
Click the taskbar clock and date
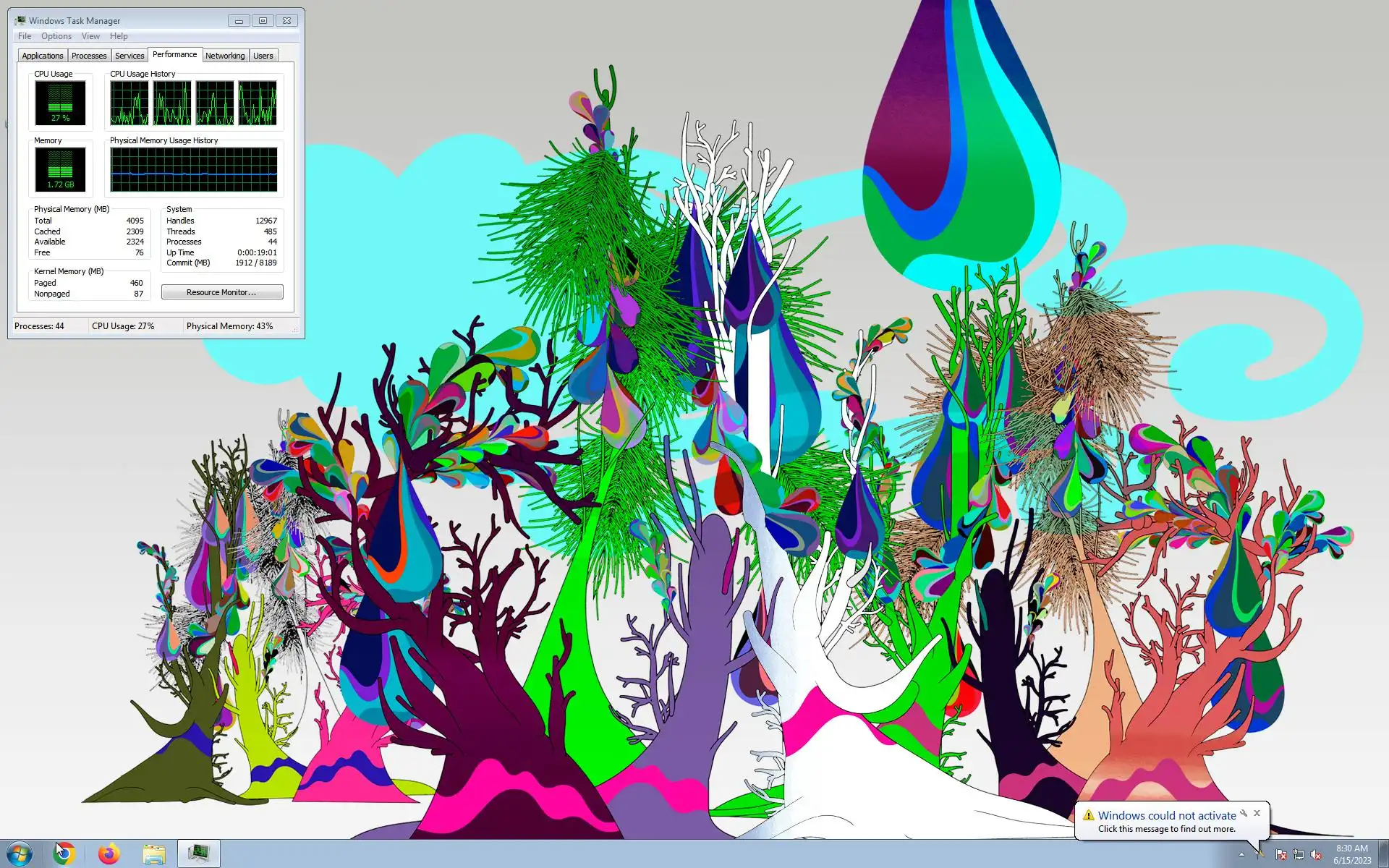tap(1351, 854)
